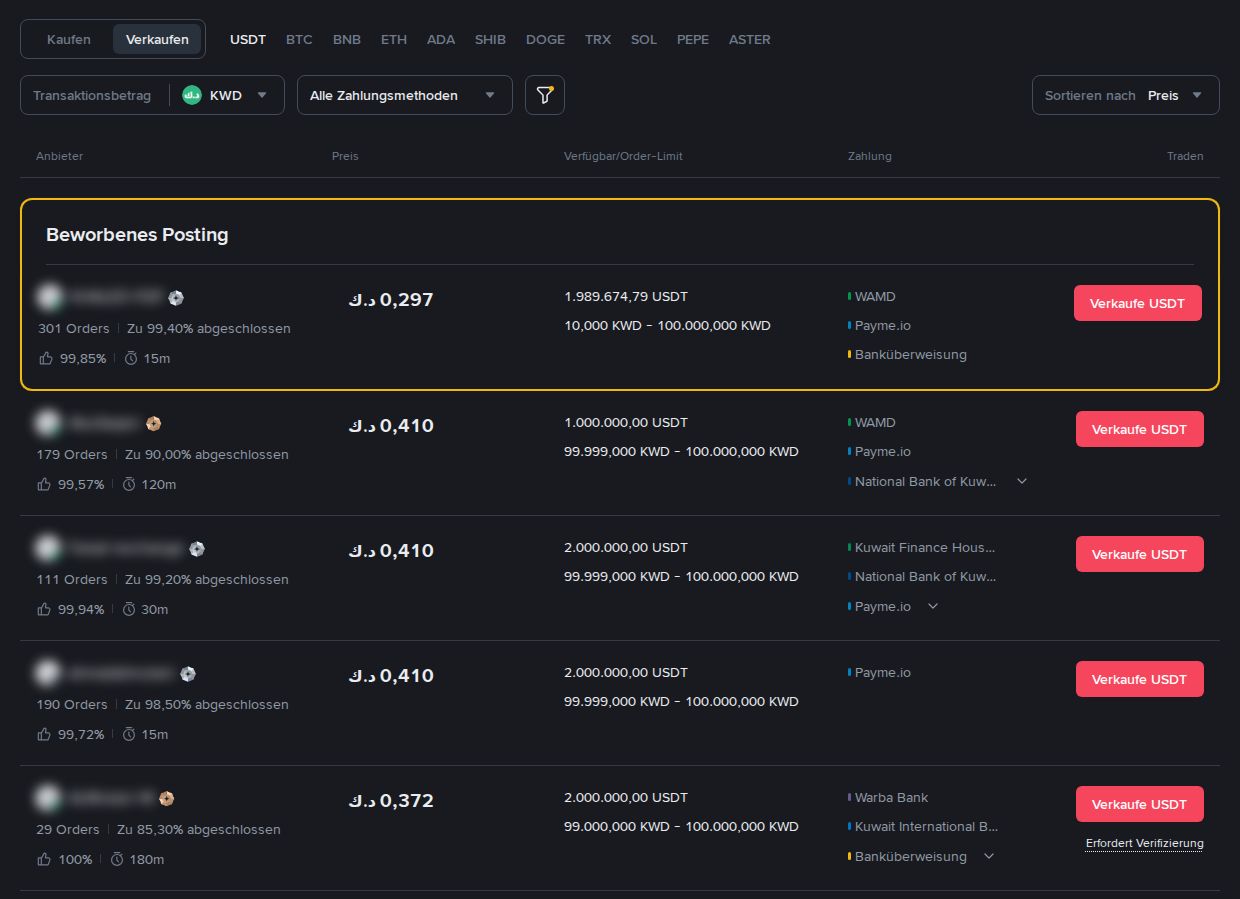The height and width of the screenshot is (899, 1240).
Task: Open the KWD currency dropdown
Action: 226,95
